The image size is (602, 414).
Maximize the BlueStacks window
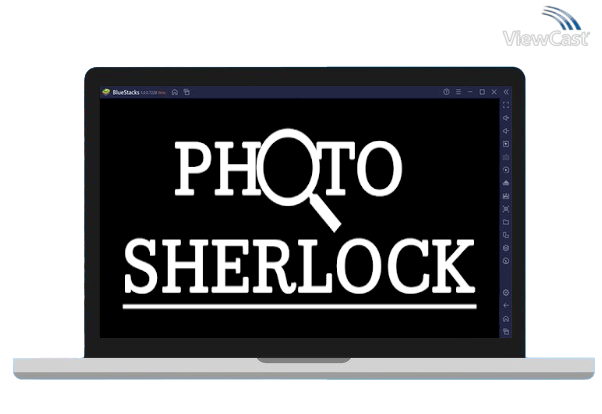(x=482, y=92)
